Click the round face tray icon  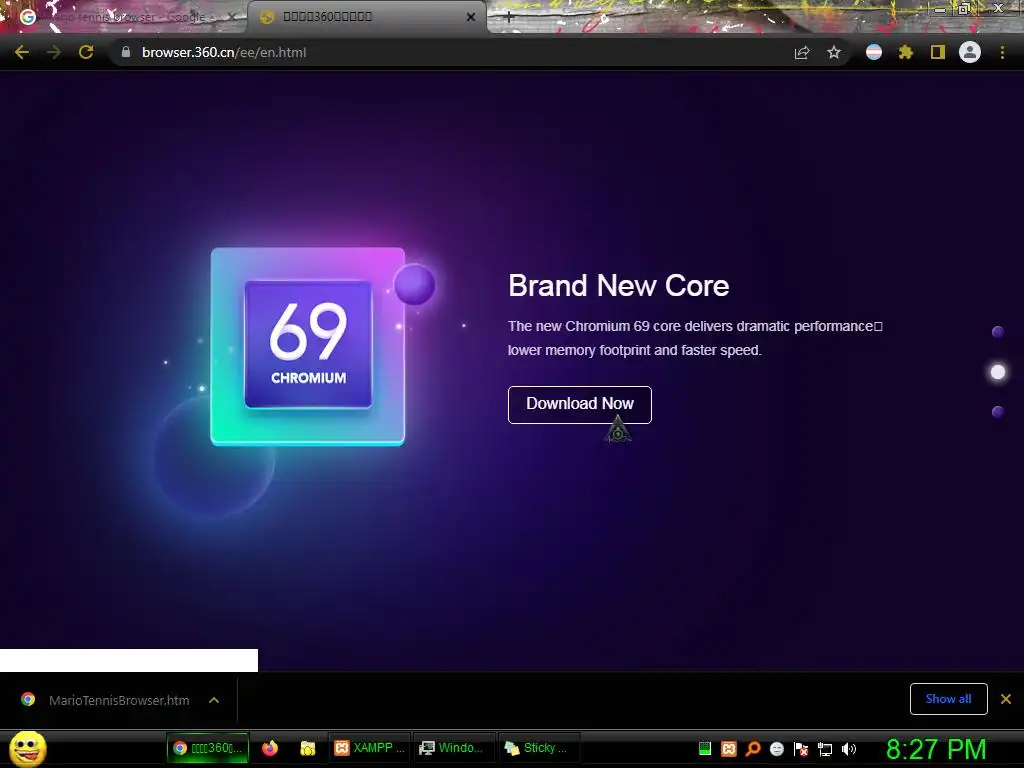pyautogui.click(x=777, y=749)
